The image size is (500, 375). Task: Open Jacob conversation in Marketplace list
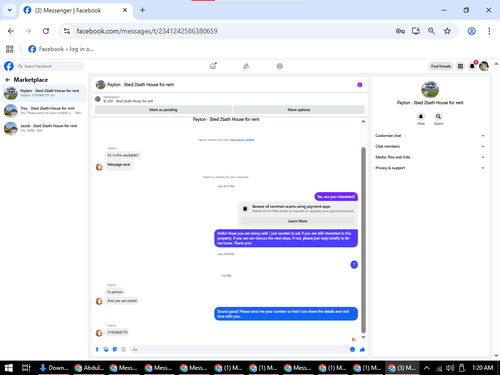point(44,128)
